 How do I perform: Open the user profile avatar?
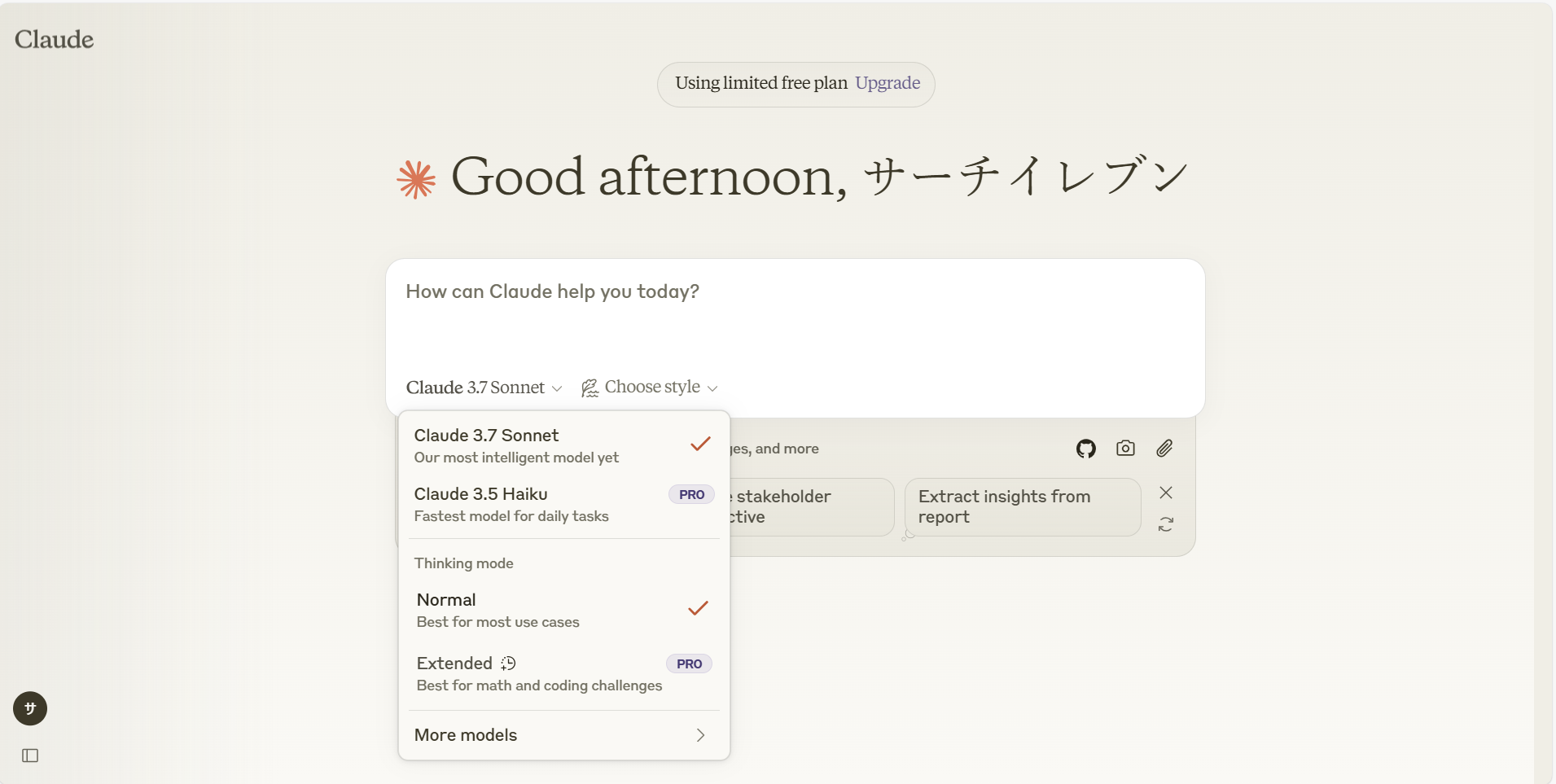tap(30, 708)
